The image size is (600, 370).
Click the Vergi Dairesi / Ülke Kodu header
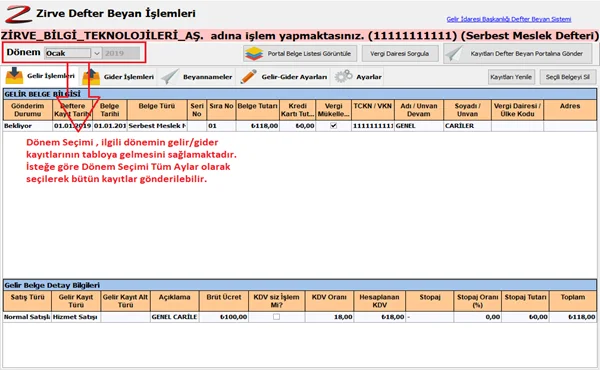click(x=517, y=110)
